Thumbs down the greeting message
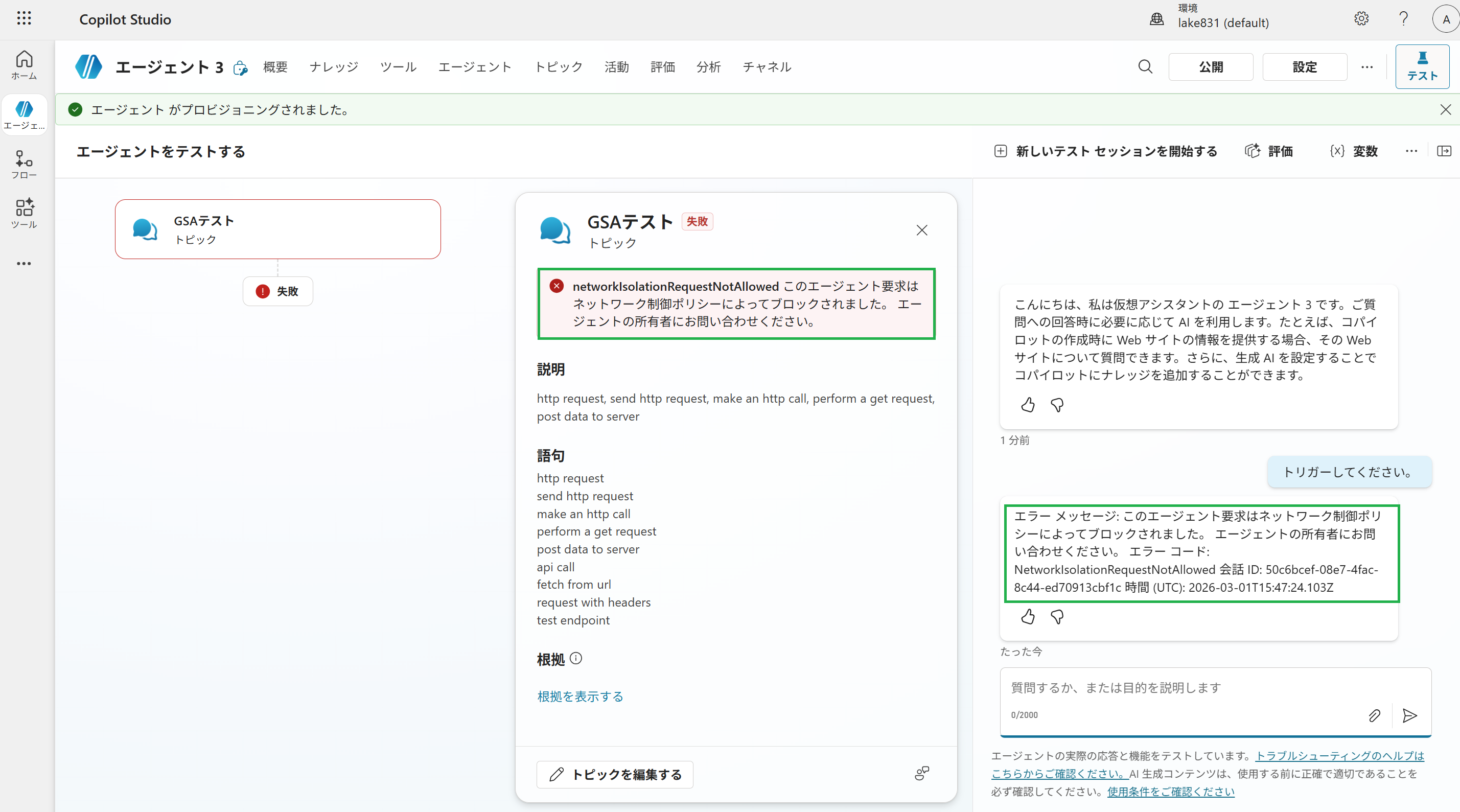 [1057, 405]
